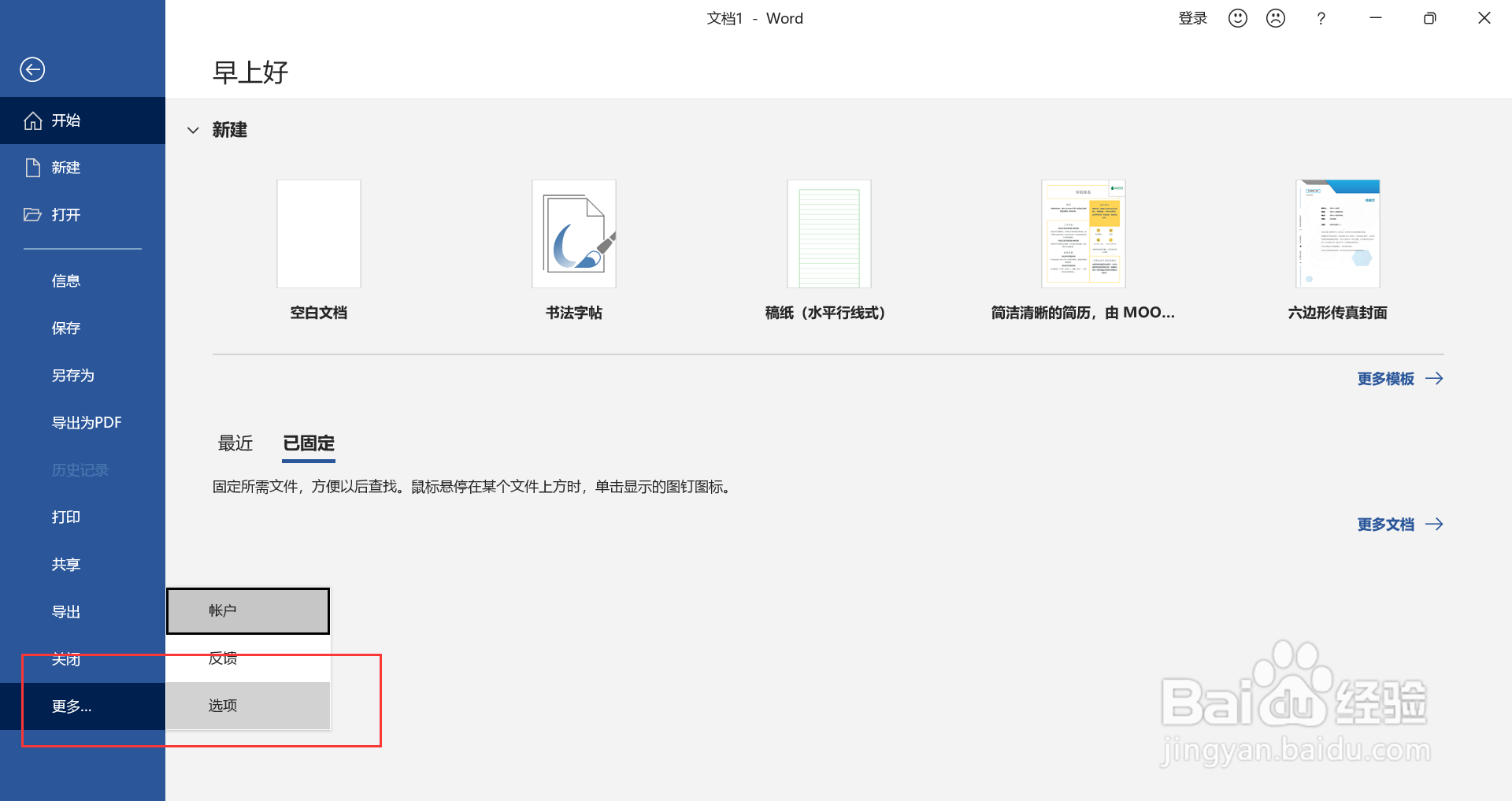Image resolution: width=1512 pixels, height=801 pixels.
Task: Click the Help question mark icon
Action: click(x=1321, y=17)
